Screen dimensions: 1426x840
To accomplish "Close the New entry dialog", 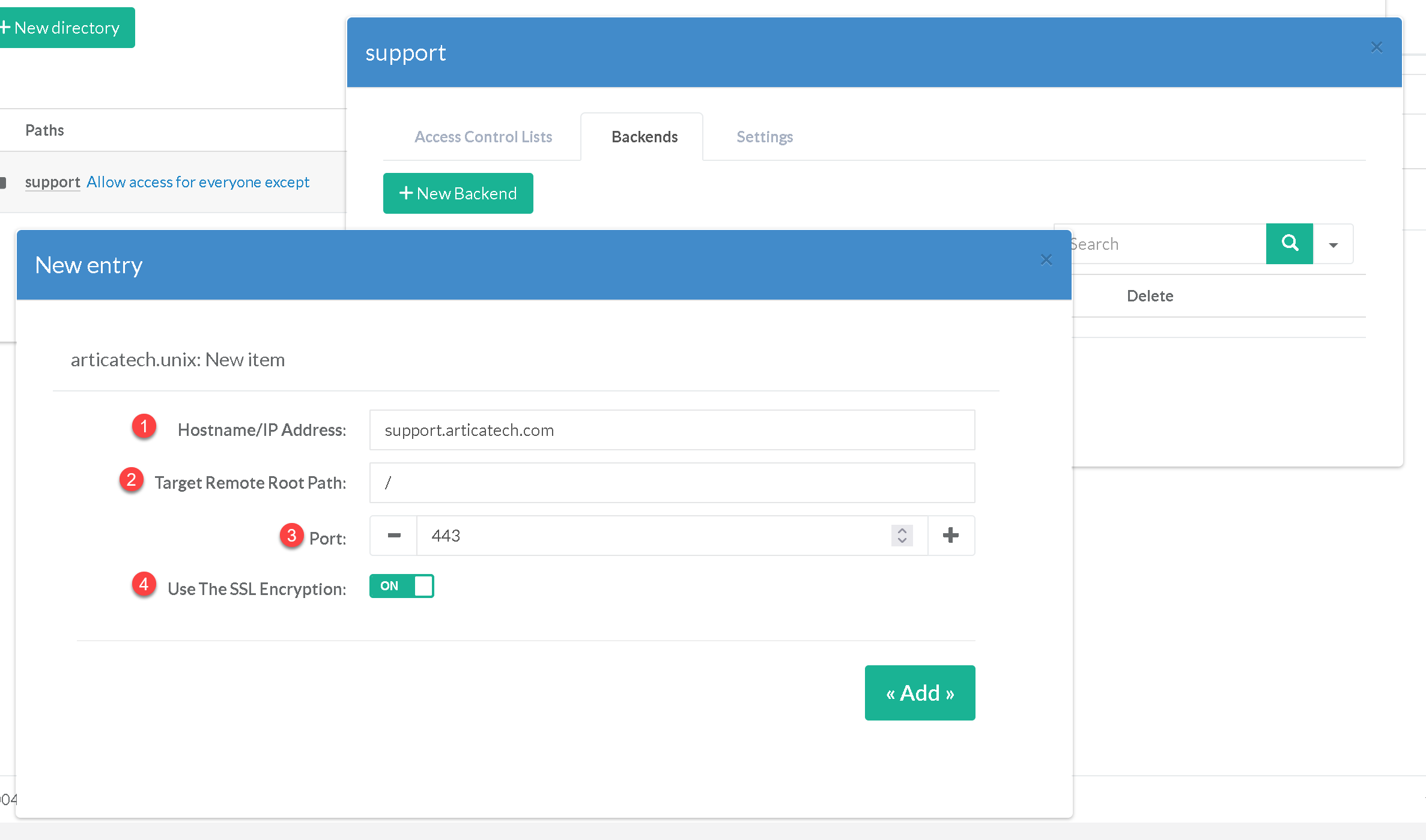I will [x=1046, y=260].
